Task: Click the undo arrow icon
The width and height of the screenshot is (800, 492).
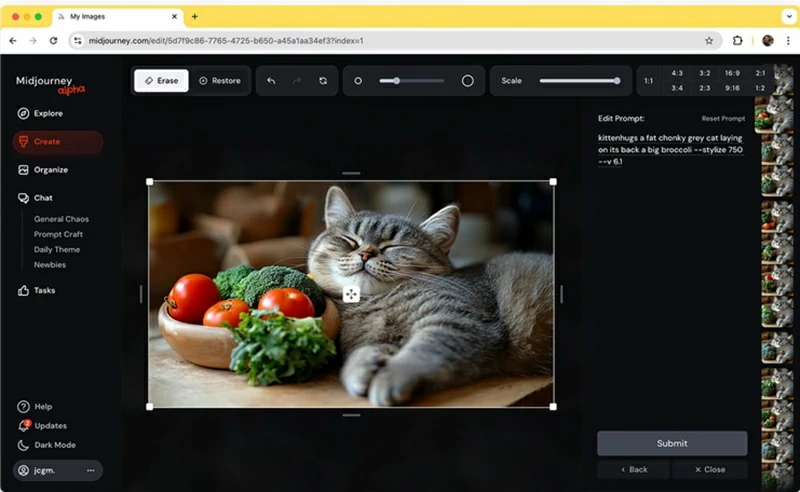Action: [271, 81]
